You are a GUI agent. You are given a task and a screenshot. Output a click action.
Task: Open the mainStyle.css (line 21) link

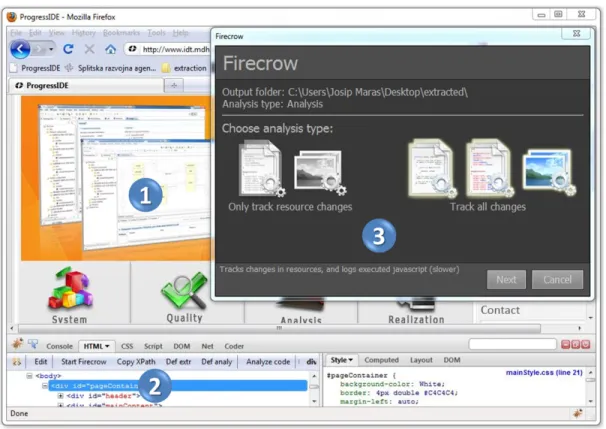coord(544,373)
